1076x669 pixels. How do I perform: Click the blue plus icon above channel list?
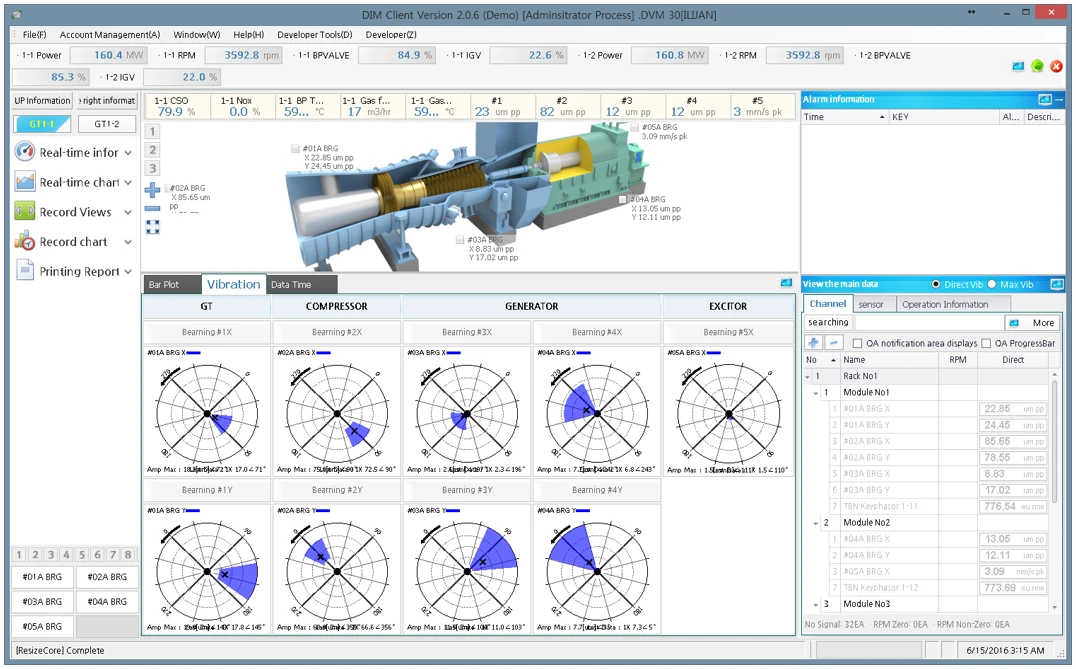(814, 342)
